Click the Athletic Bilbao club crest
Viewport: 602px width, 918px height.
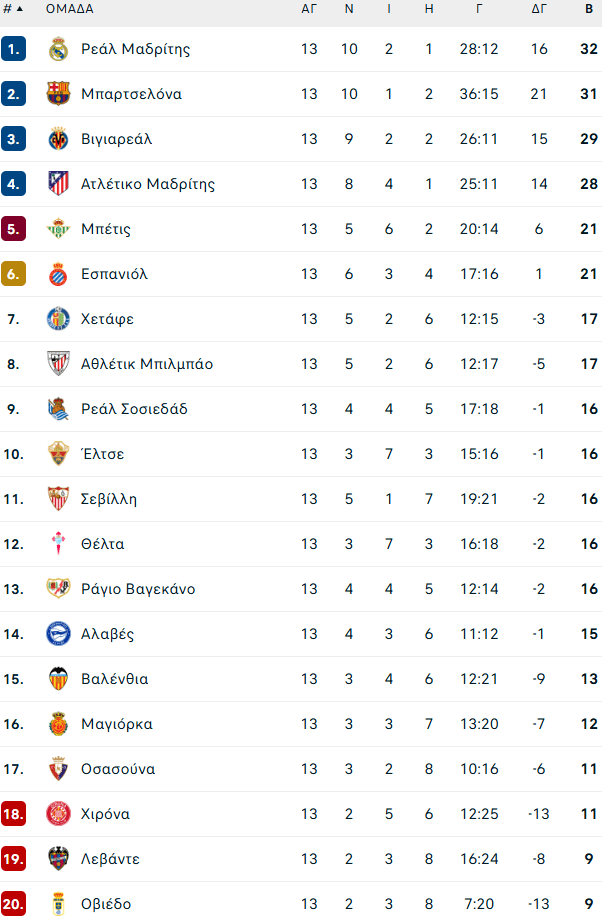pyautogui.click(x=58, y=363)
